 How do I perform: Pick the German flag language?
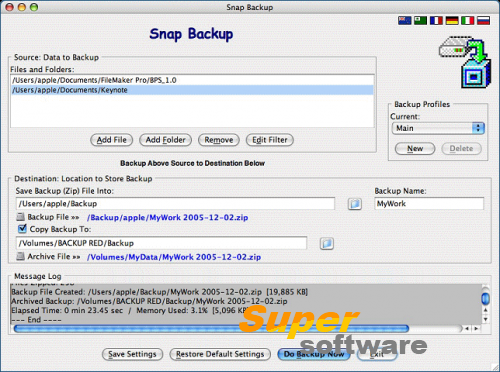[452, 21]
